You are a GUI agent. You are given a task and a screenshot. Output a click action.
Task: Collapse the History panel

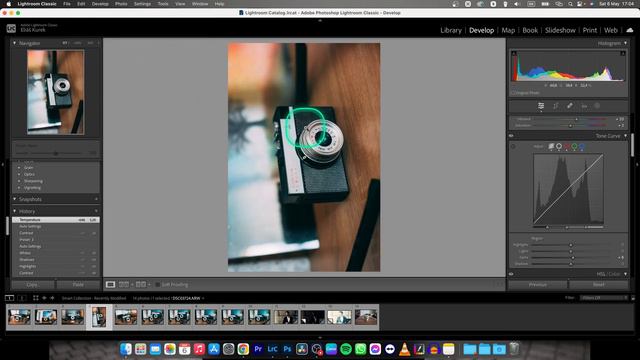click(x=15, y=211)
